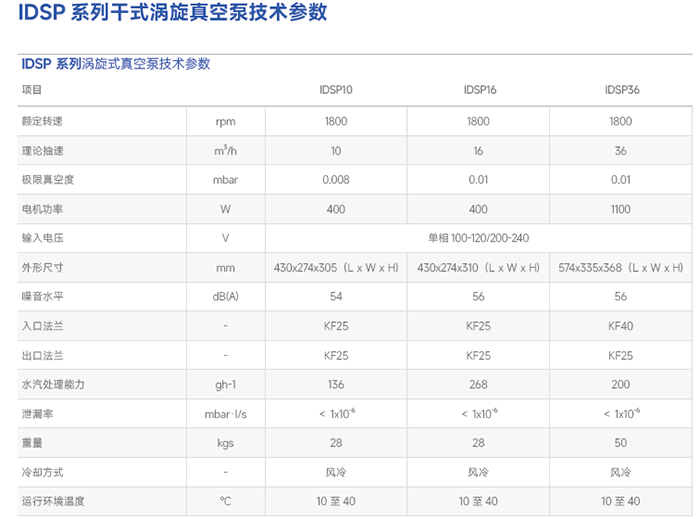The image size is (700, 519).
Task: Click the 'mm' unit cell
Action: [225, 268]
